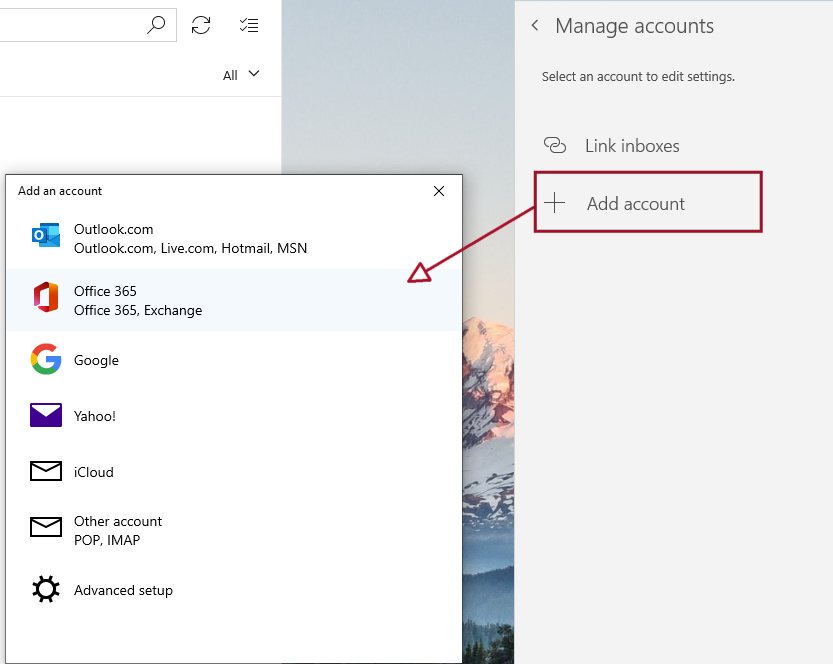Click the search magnifier icon

pos(156,24)
